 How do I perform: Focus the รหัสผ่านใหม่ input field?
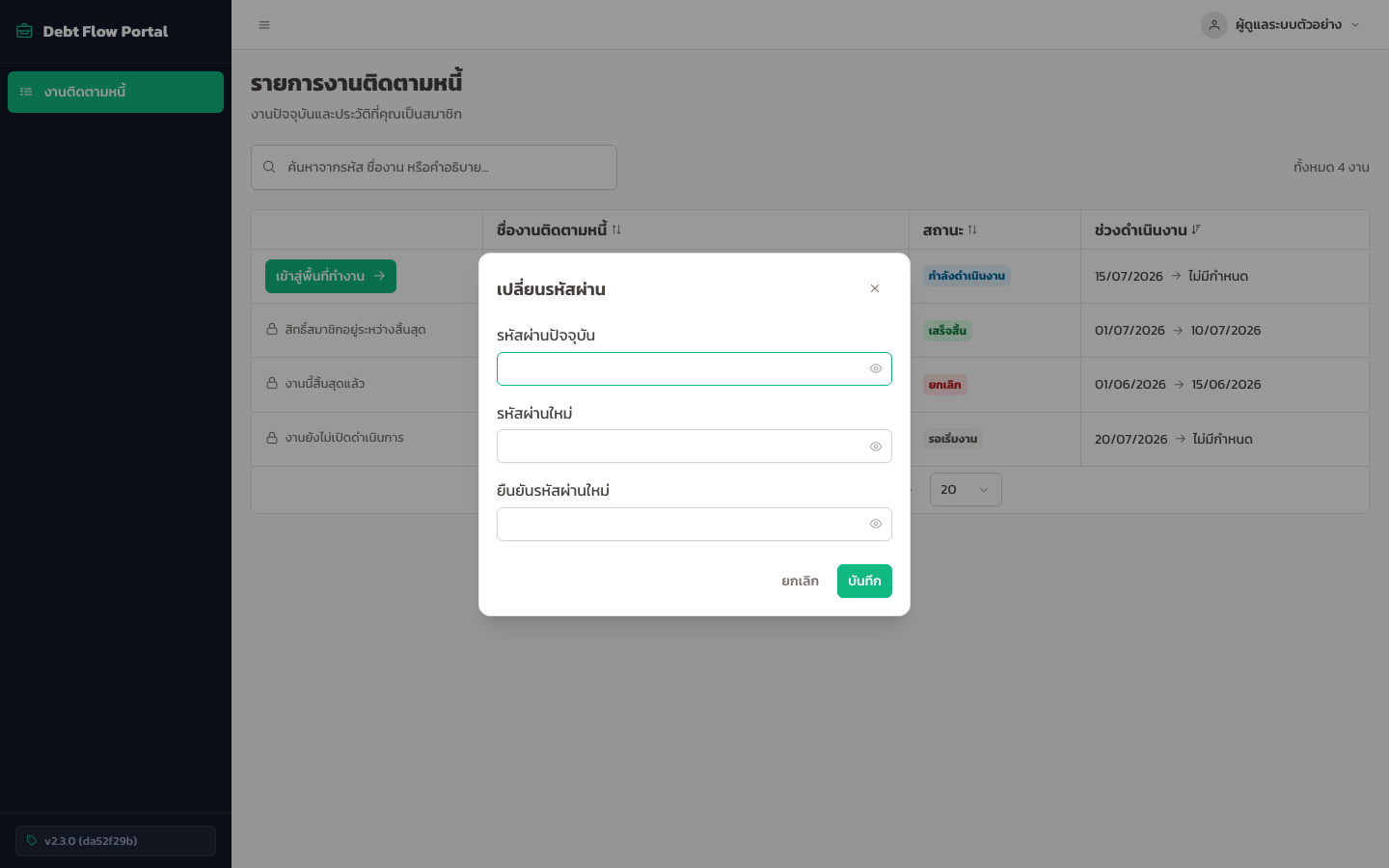pyautogui.click(x=694, y=447)
